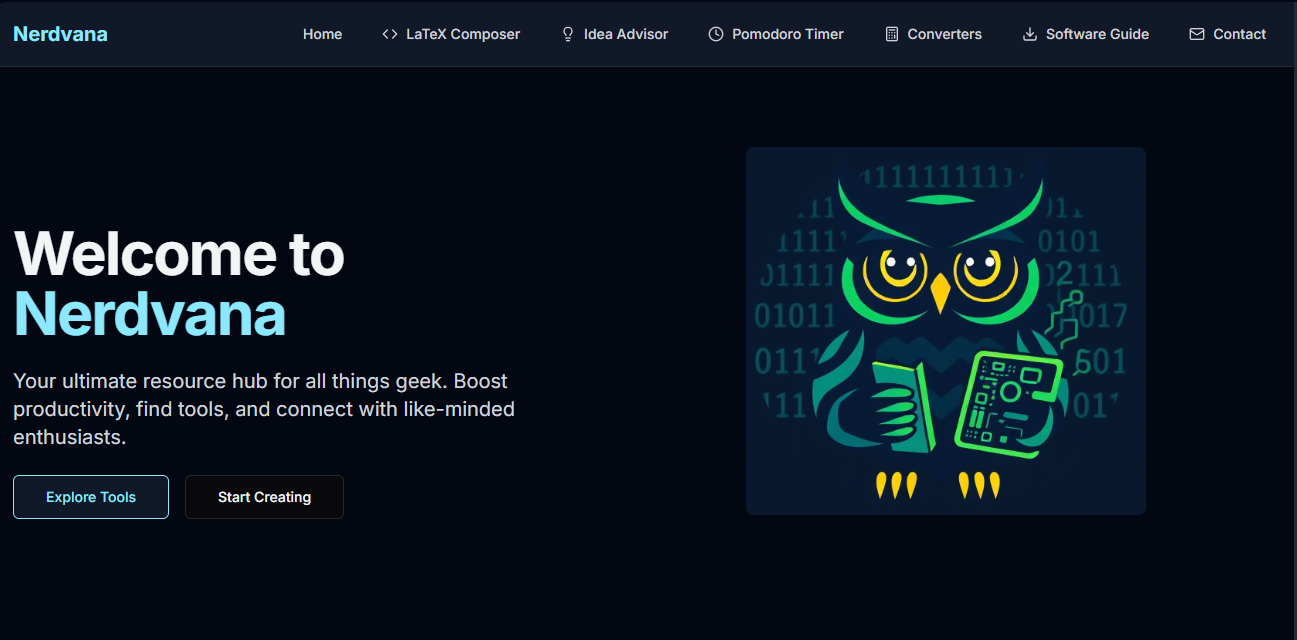
Task: Select the Idea Advisor label in navigation
Action: 626,34
